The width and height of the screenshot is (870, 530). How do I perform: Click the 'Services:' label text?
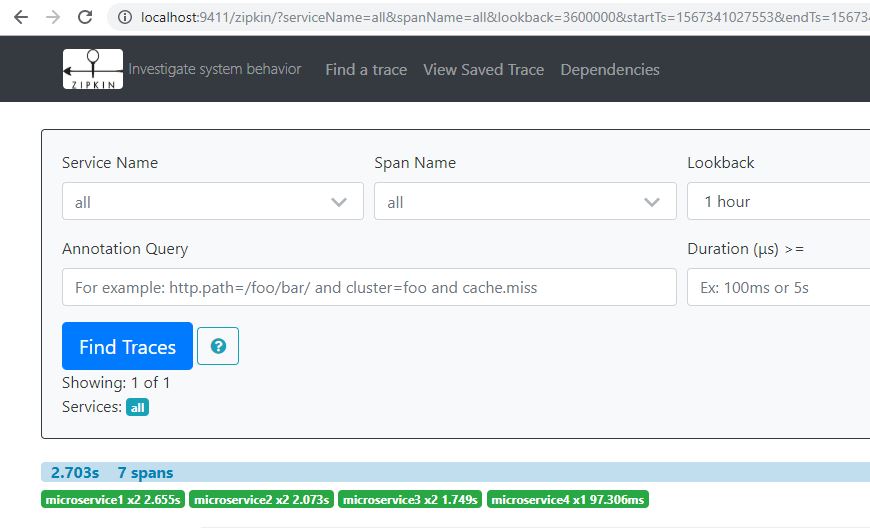(92, 407)
